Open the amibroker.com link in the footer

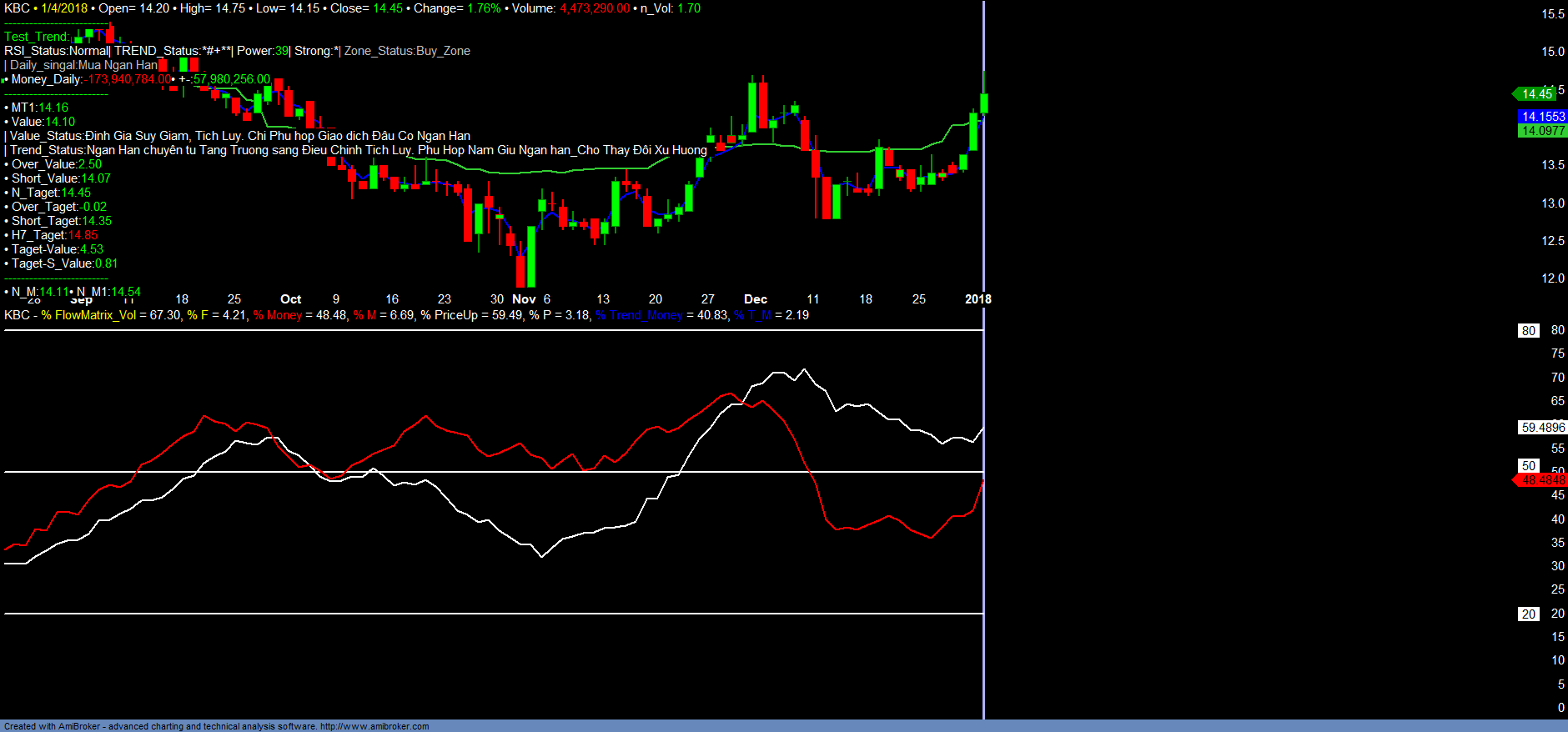[374, 726]
